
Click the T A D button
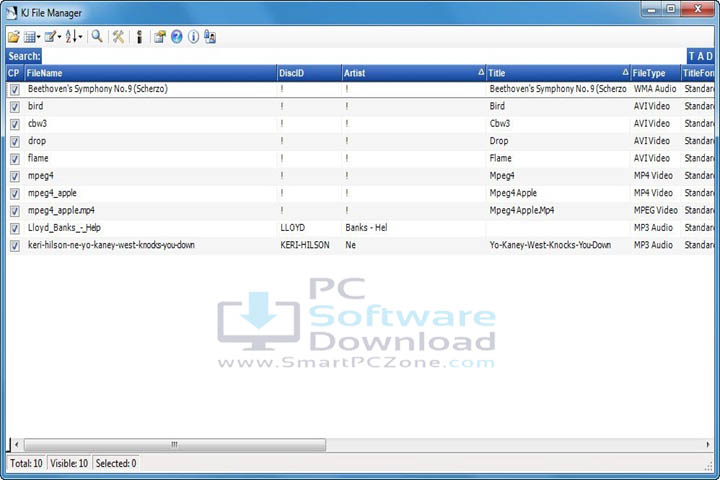(700, 56)
